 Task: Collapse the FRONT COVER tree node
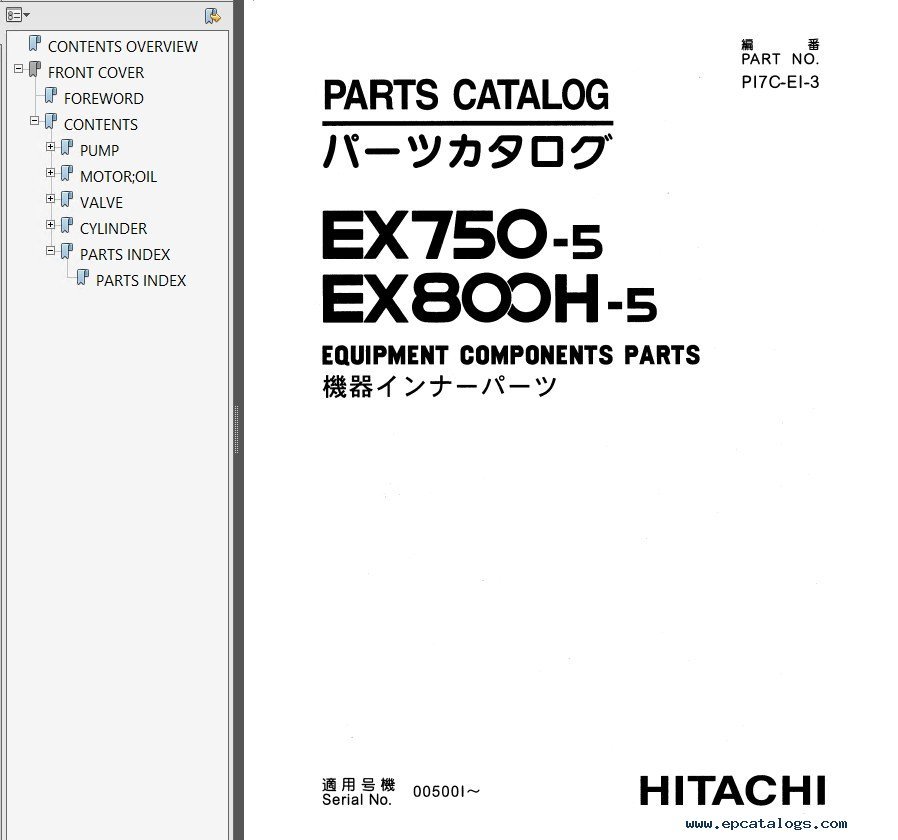click(x=18, y=69)
